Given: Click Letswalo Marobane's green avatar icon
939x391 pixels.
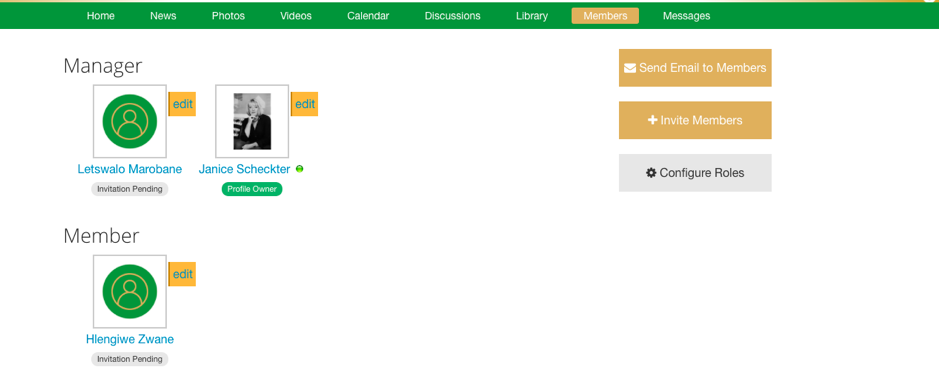Looking at the screenshot, I should click(x=130, y=122).
